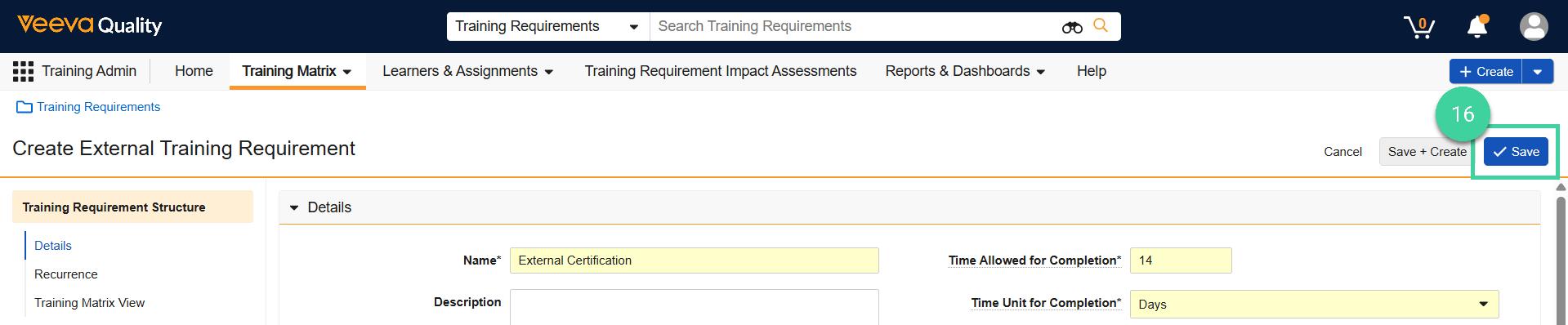Click the Save + Create button
The image size is (1568, 325).
pyautogui.click(x=1427, y=152)
